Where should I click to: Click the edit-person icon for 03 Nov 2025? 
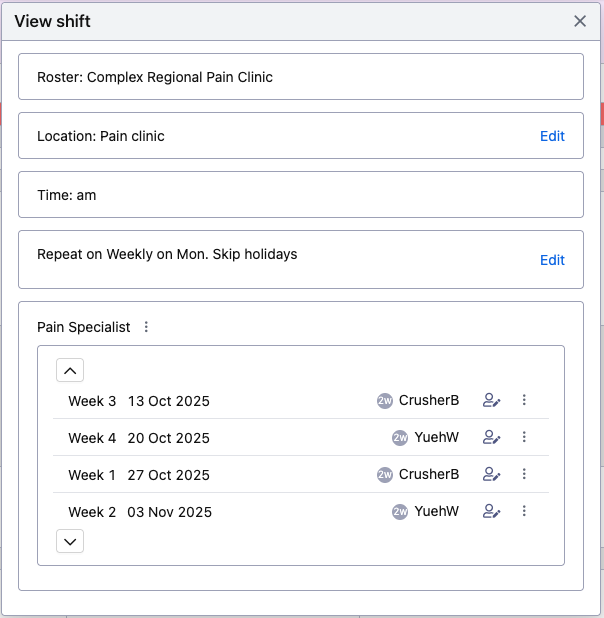point(492,511)
